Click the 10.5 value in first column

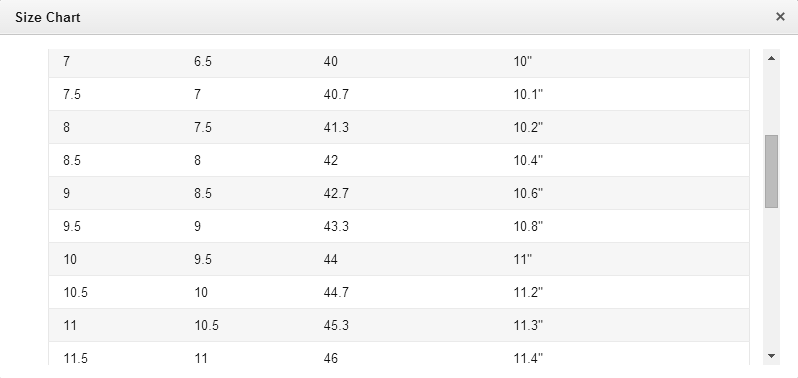click(x=75, y=293)
